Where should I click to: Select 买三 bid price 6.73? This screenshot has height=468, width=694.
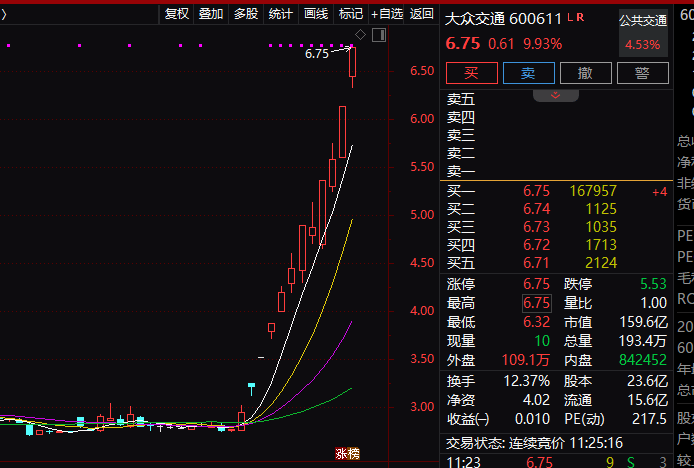[536, 227]
